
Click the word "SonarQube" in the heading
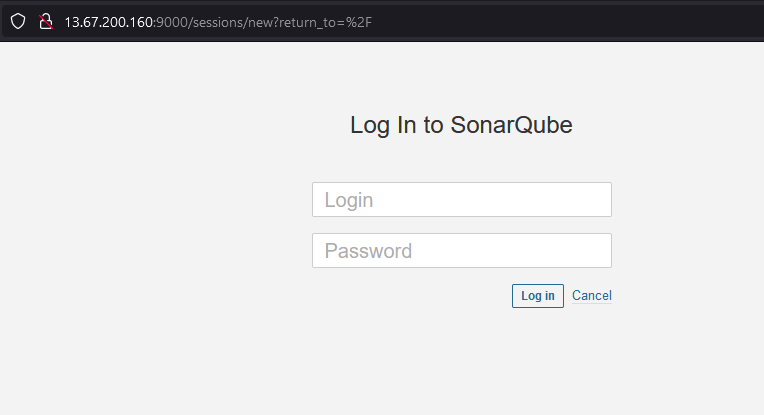[x=510, y=125]
